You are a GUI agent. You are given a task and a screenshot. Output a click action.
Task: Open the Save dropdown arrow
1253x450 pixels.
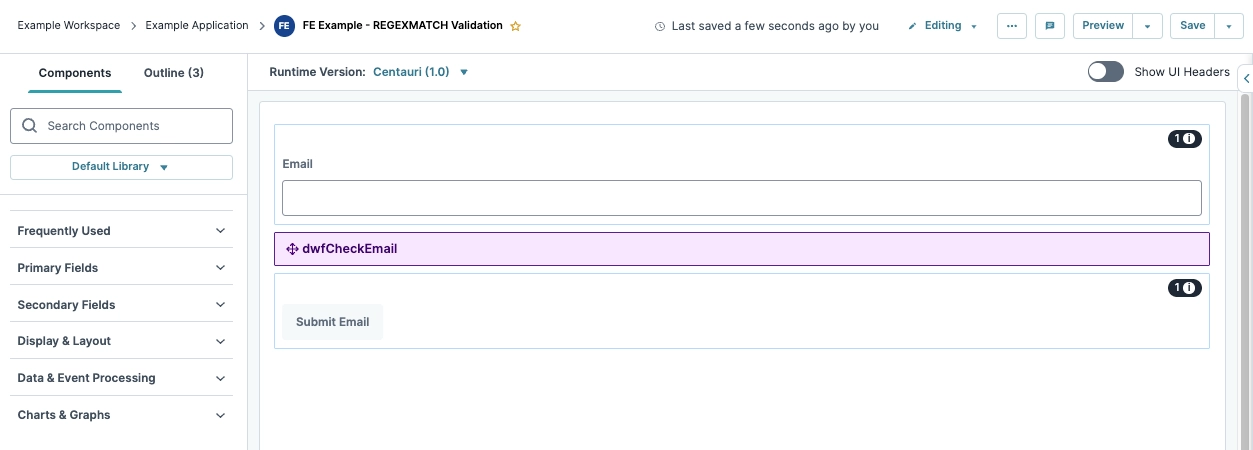point(1230,26)
